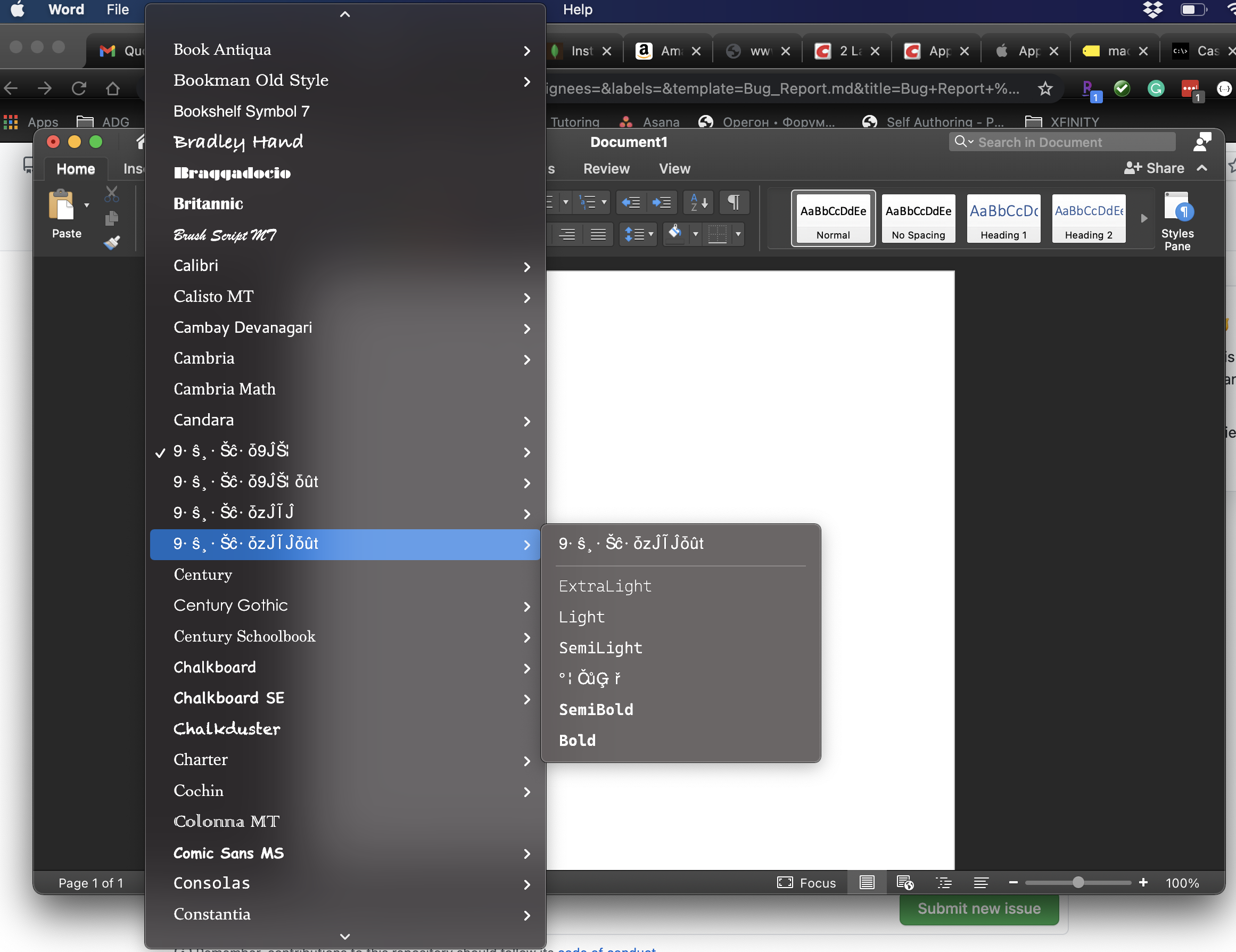The image size is (1236, 952).
Task: Toggle paragraph mark visibility
Action: (734, 202)
